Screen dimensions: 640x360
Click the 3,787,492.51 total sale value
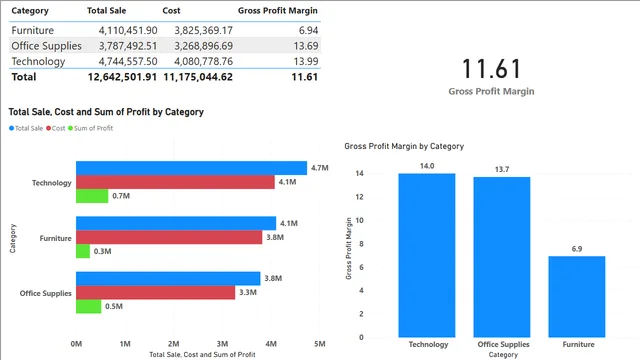click(x=128, y=46)
